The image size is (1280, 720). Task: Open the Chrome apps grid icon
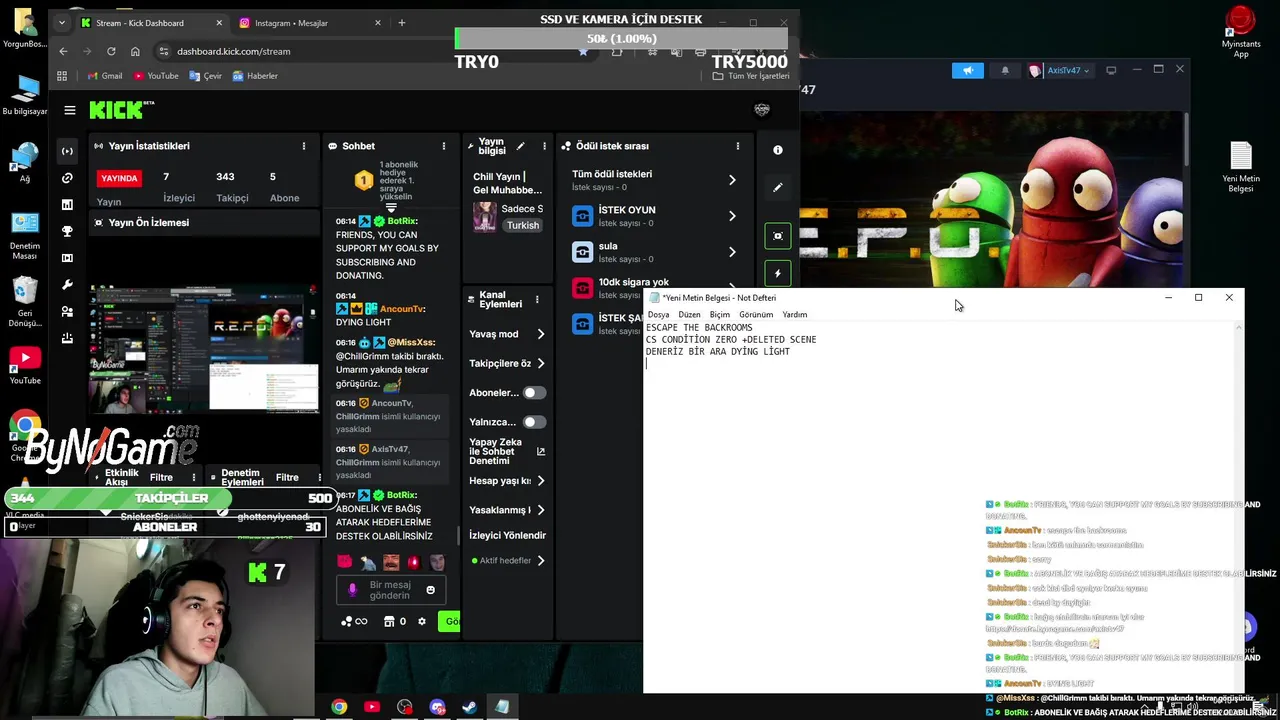tap(62, 76)
